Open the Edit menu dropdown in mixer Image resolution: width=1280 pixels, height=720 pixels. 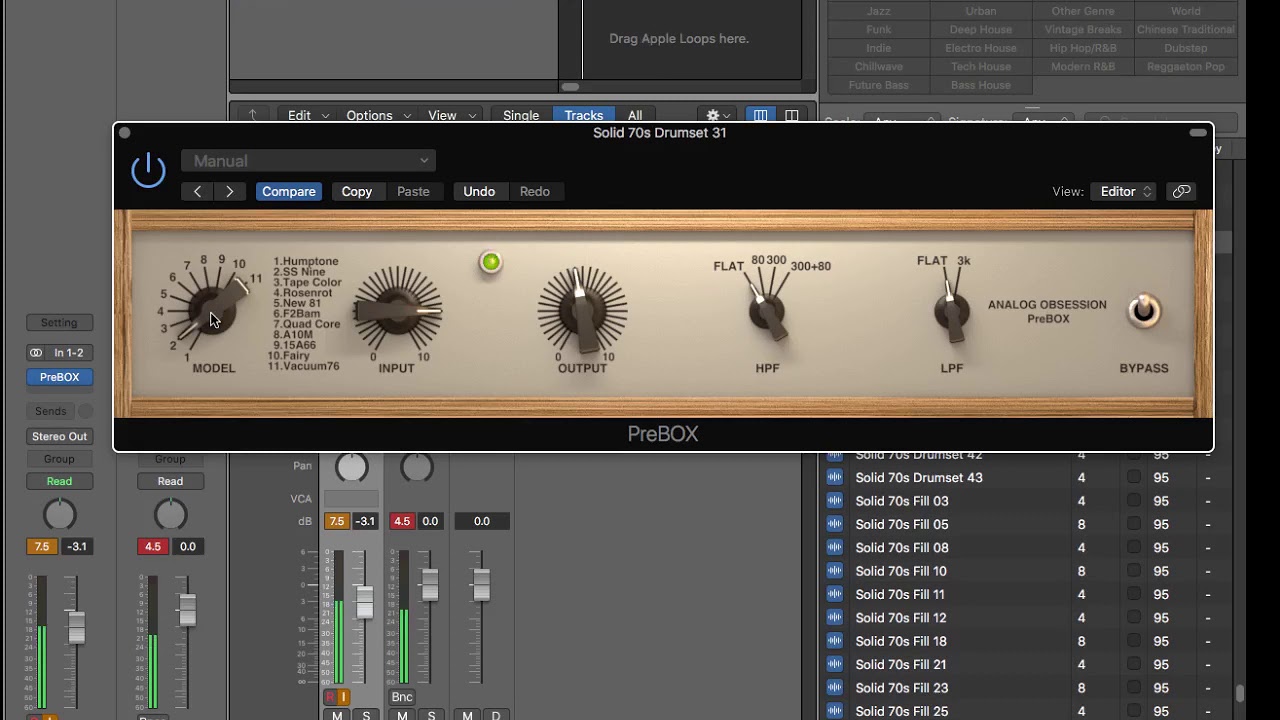(308, 116)
